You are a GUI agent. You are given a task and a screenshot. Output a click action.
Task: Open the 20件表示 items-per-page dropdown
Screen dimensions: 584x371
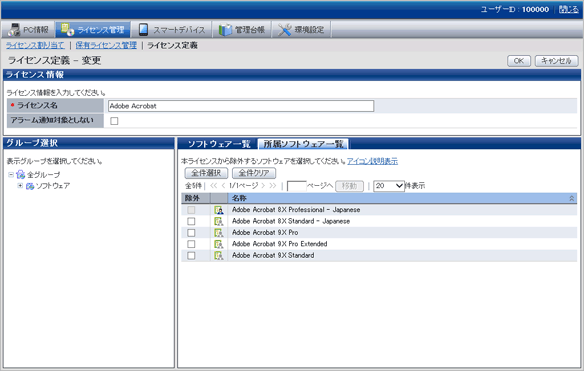[389, 186]
